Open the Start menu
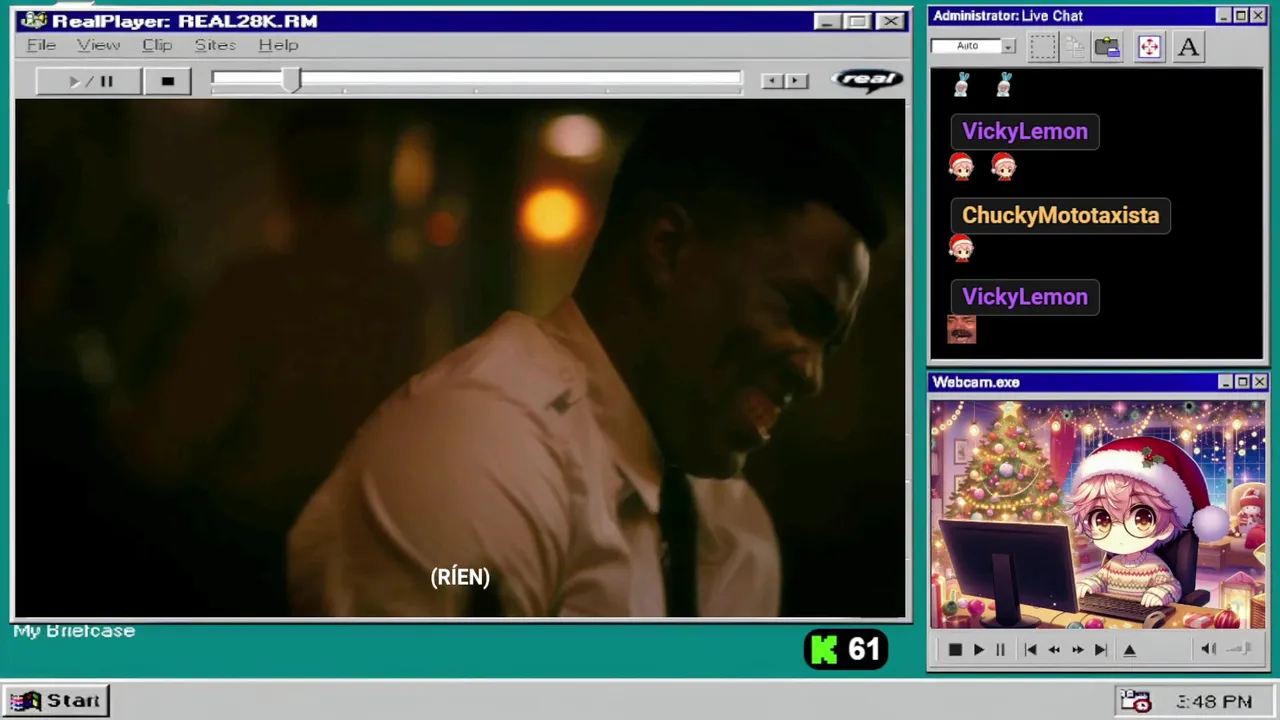This screenshot has height=720, width=1280. [x=56, y=701]
